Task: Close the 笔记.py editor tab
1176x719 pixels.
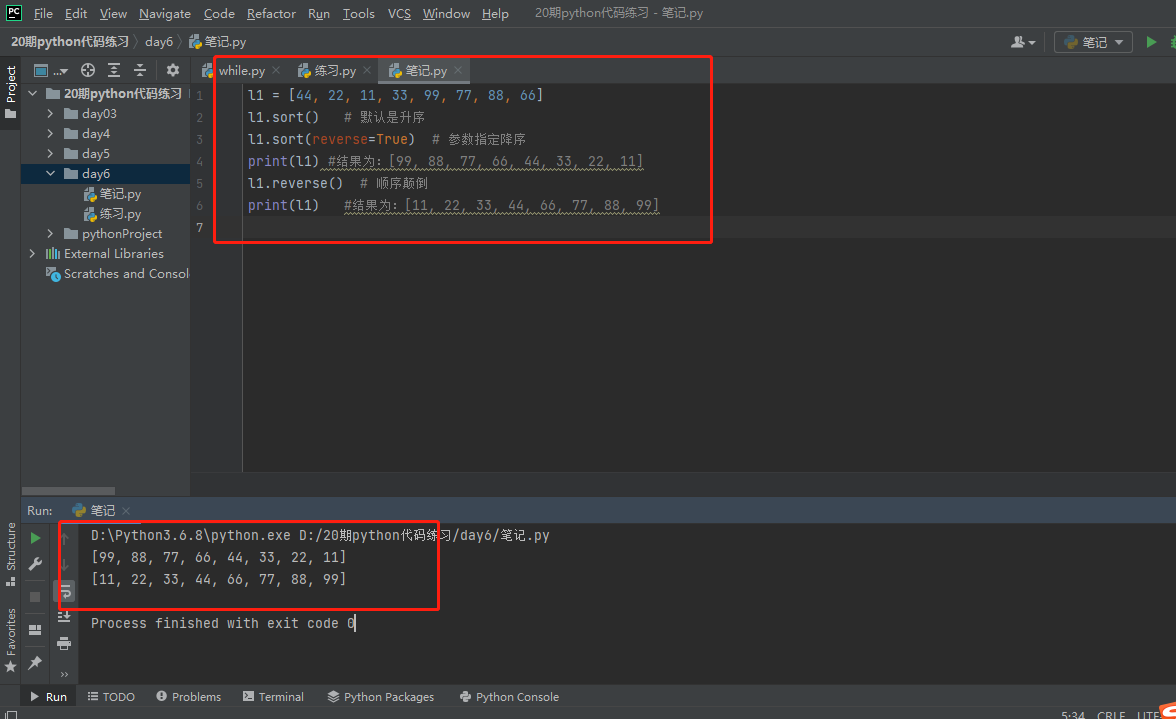Action: click(x=458, y=70)
